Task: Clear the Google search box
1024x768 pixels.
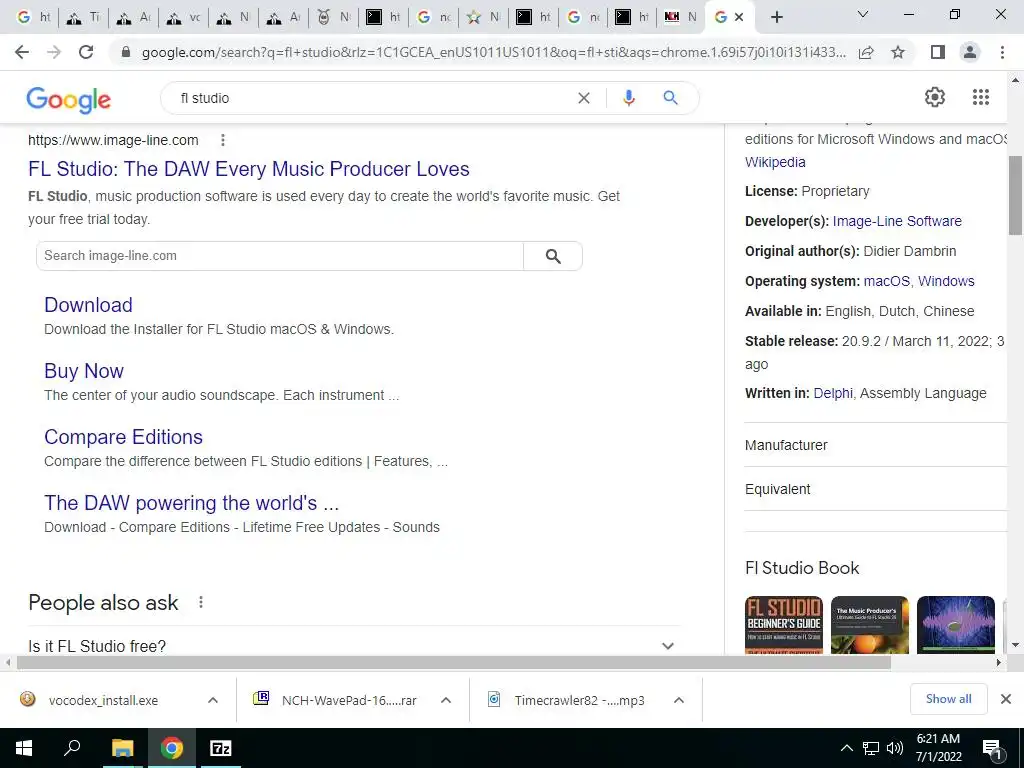Action: coord(584,98)
